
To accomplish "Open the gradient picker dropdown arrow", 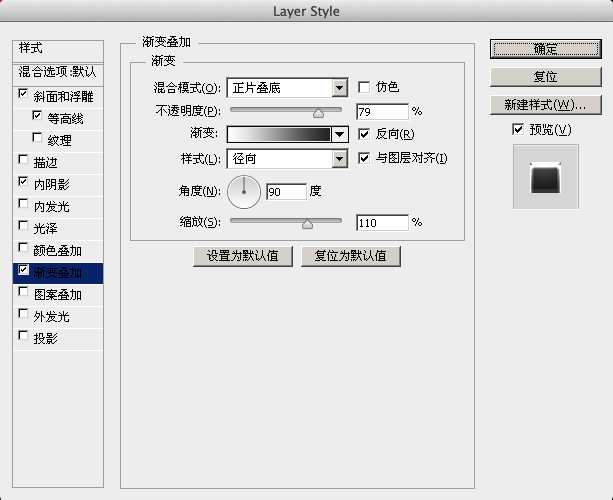I will tap(340, 134).
